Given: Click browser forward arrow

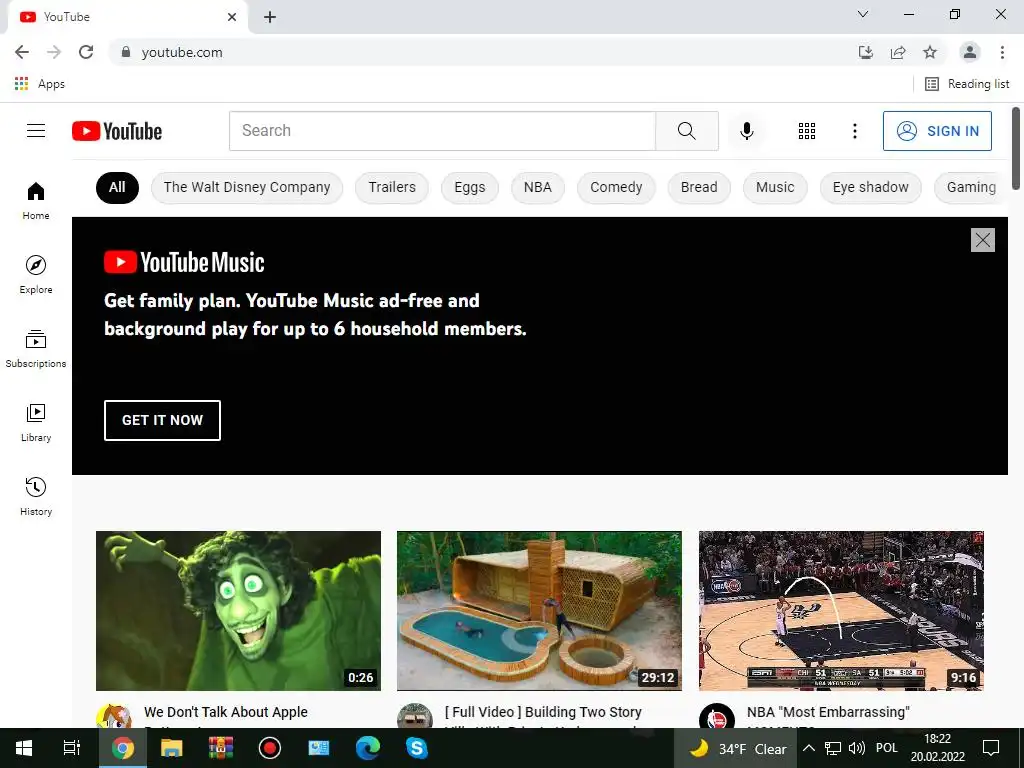Looking at the screenshot, I should click(54, 52).
